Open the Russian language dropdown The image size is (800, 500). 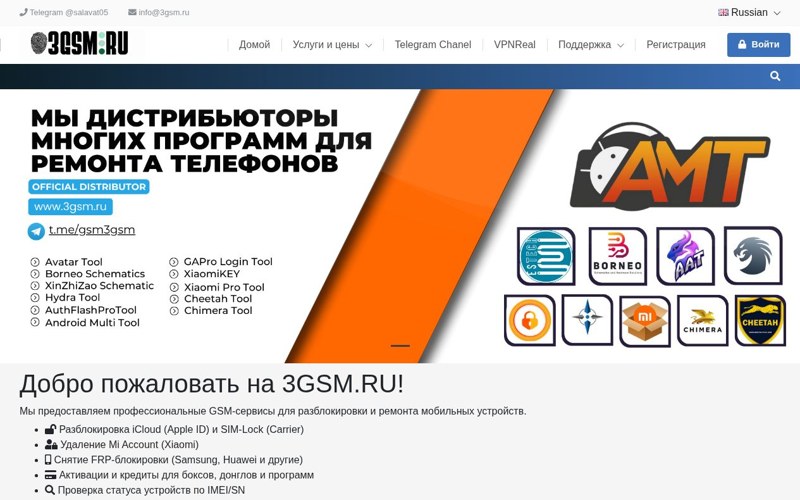coord(749,12)
